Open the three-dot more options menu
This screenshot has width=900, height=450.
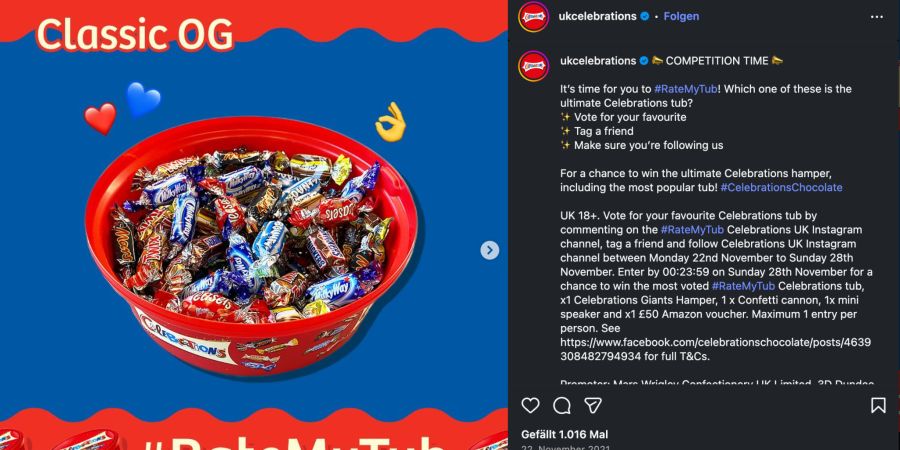coord(876,17)
